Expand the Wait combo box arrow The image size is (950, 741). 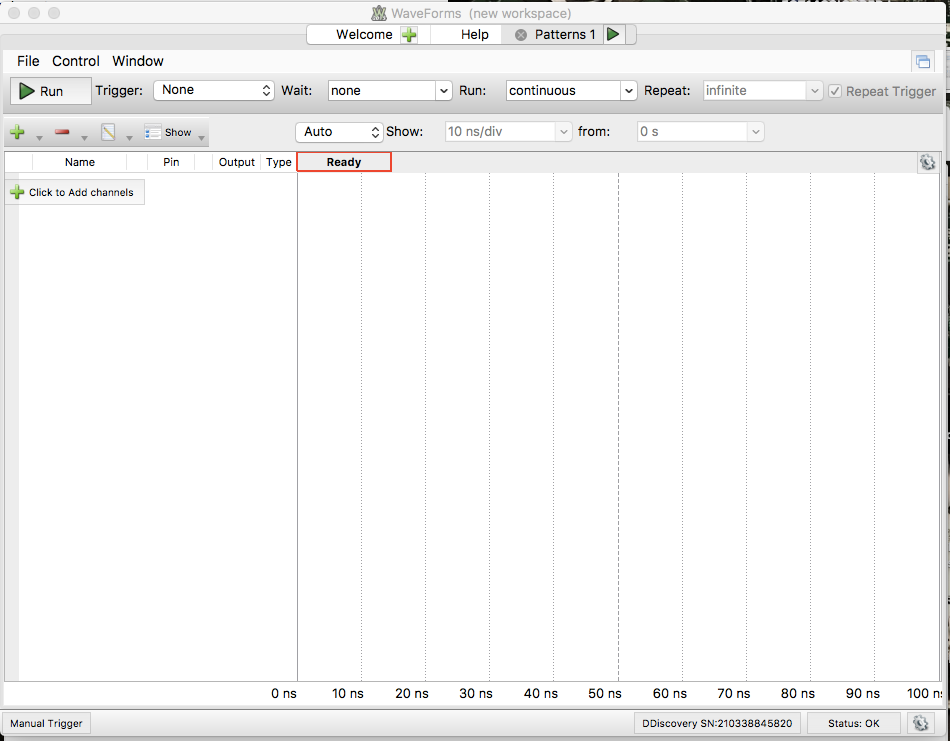(443, 91)
